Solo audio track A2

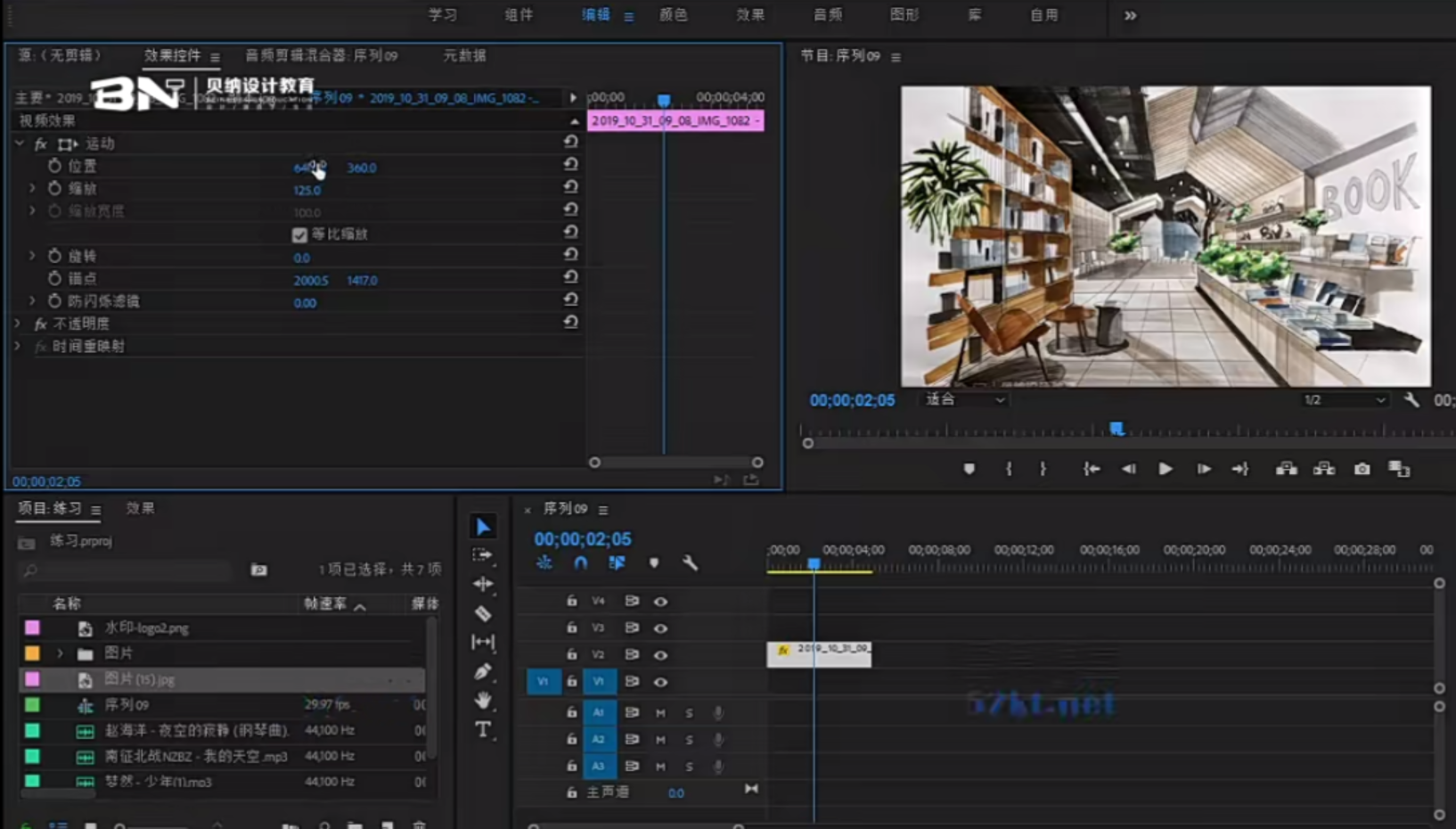tap(689, 740)
